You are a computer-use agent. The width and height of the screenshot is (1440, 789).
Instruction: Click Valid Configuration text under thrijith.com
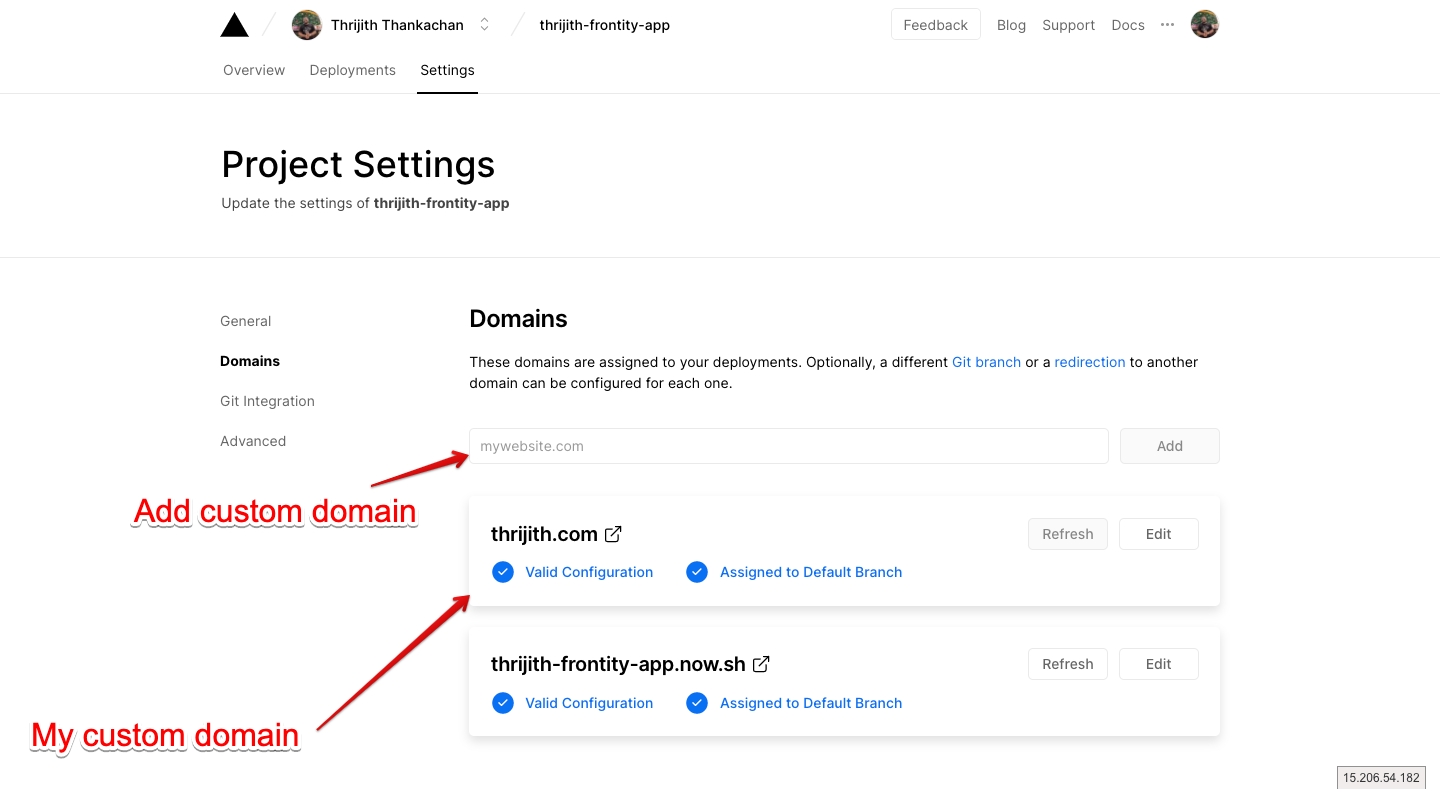coord(589,572)
